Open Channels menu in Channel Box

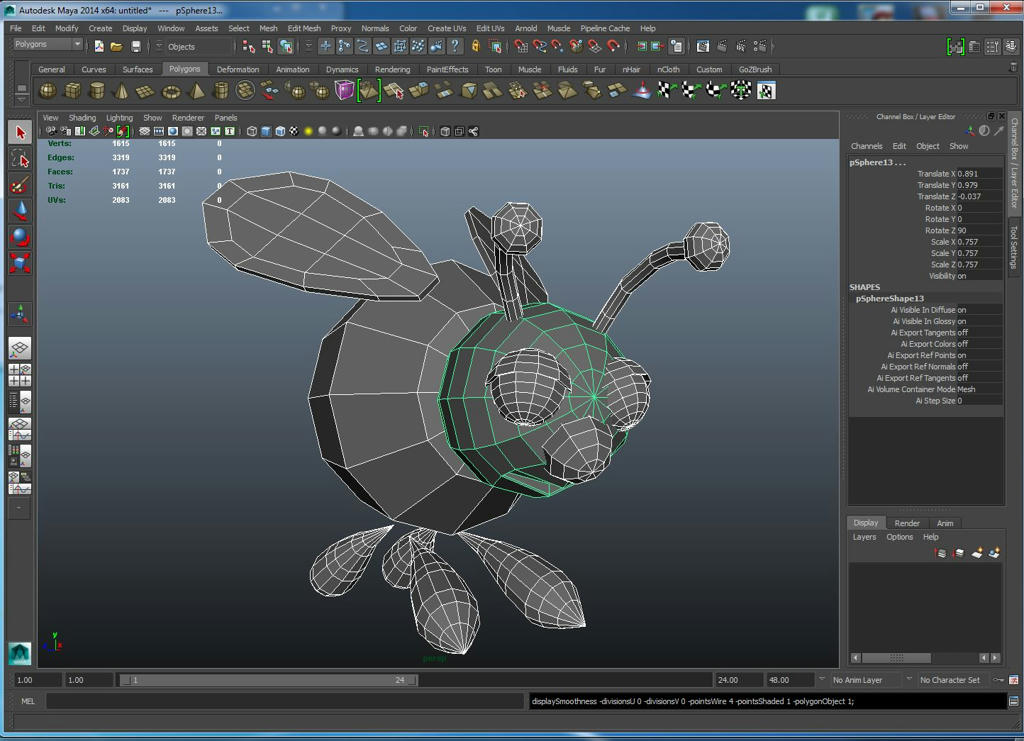point(867,146)
